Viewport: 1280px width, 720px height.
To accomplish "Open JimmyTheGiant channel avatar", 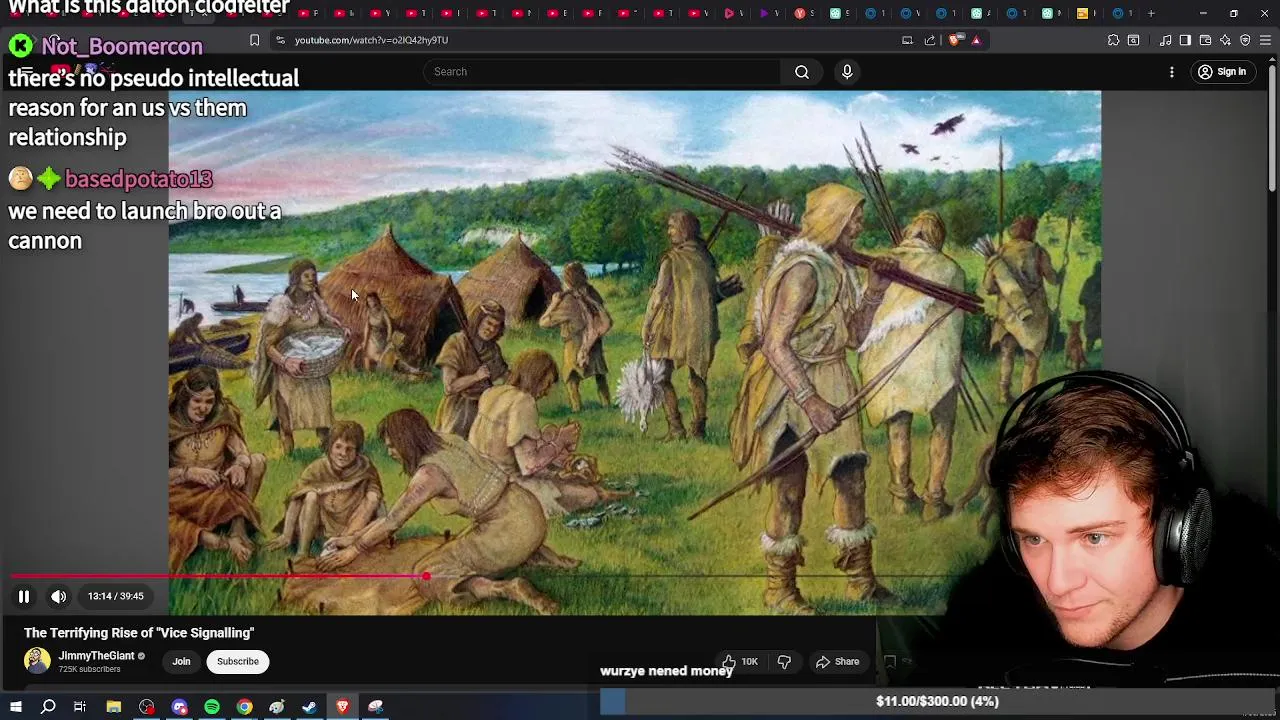I will click(37, 661).
